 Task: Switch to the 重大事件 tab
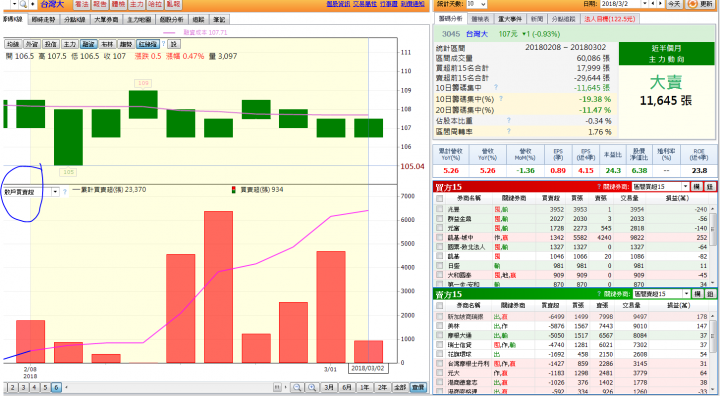click(510, 19)
